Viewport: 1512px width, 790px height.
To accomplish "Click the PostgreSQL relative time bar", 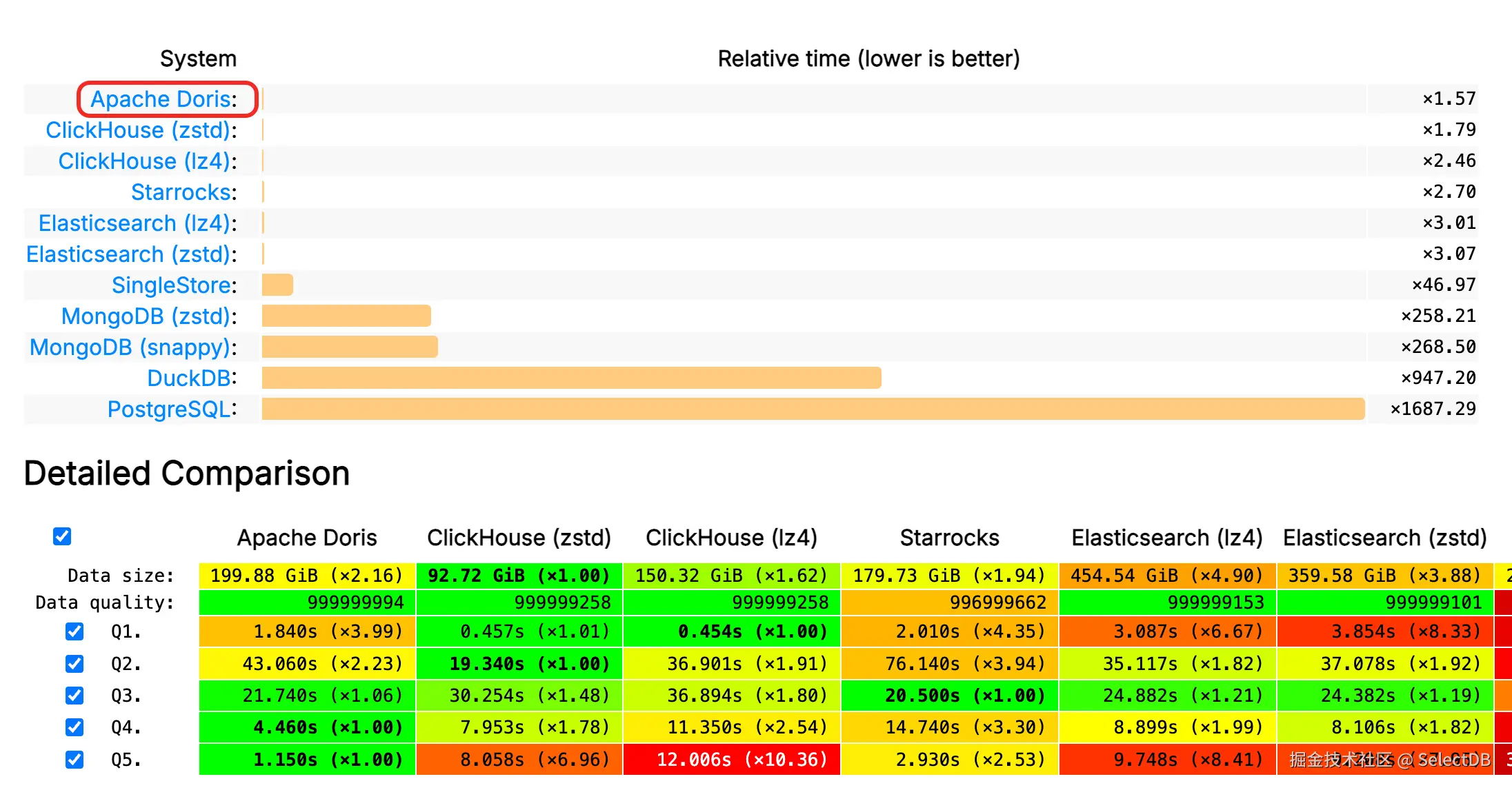I will coord(813,409).
